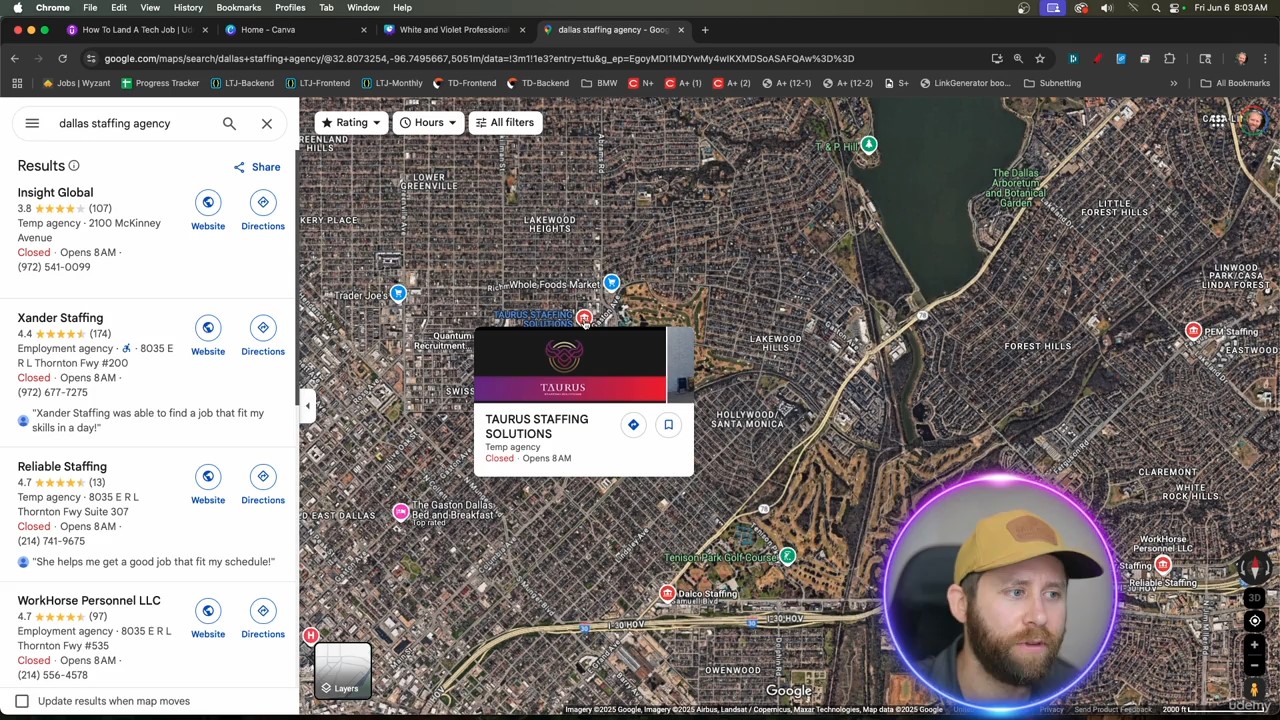
Task: Open Reliable Staffing listing title
Action: [x=62, y=467]
